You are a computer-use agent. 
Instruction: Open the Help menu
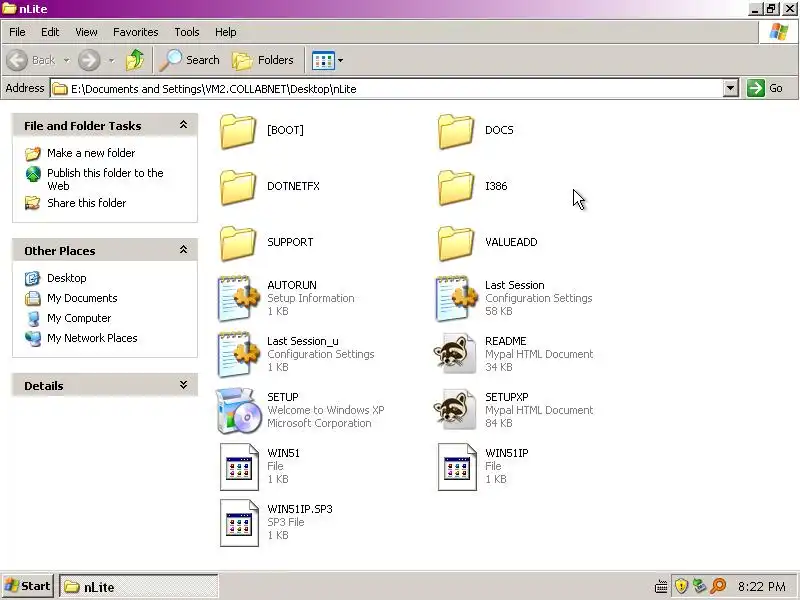click(226, 32)
